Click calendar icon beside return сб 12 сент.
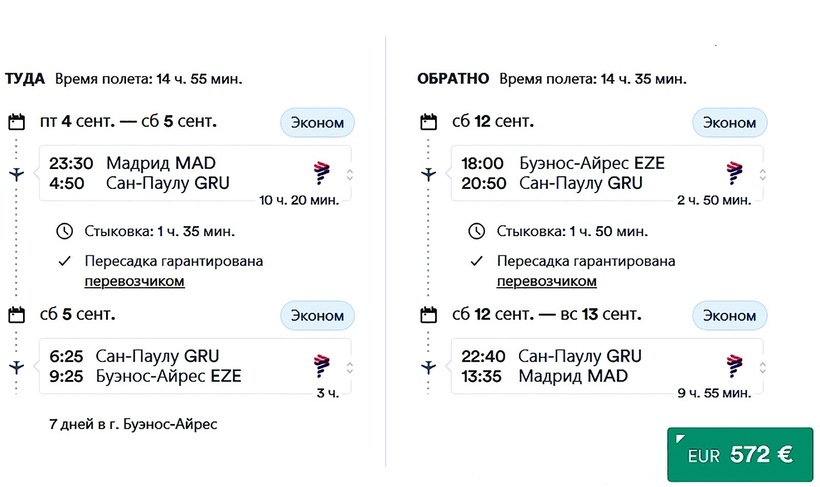 pos(429,122)
